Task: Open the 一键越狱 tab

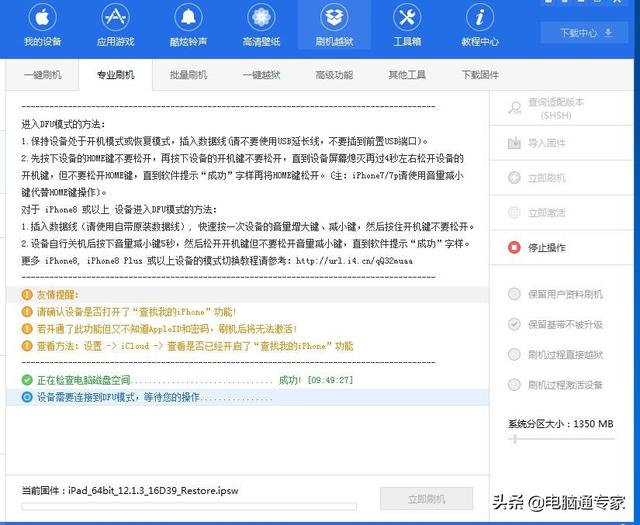Action: (x=261, y=75)
